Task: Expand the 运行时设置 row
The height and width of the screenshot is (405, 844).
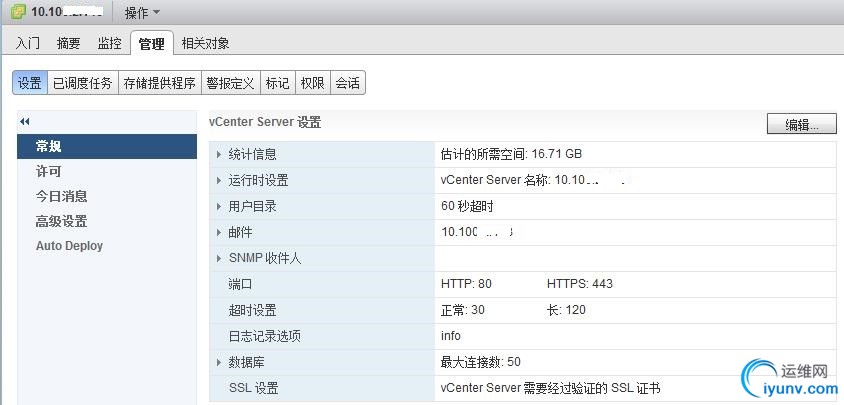Action: click(x=219, y=180)
